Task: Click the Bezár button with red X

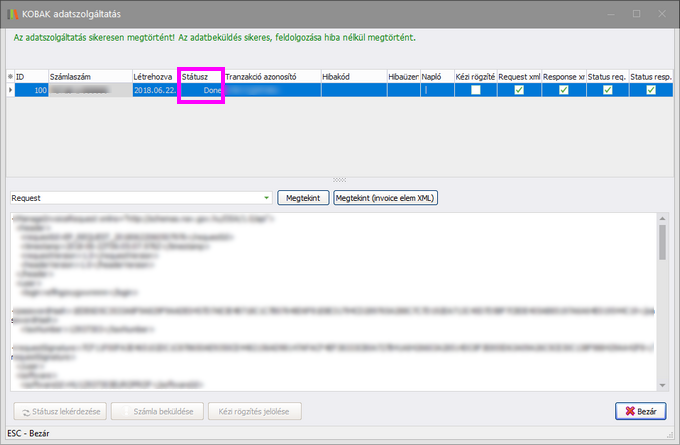Action: click(640, 411)
